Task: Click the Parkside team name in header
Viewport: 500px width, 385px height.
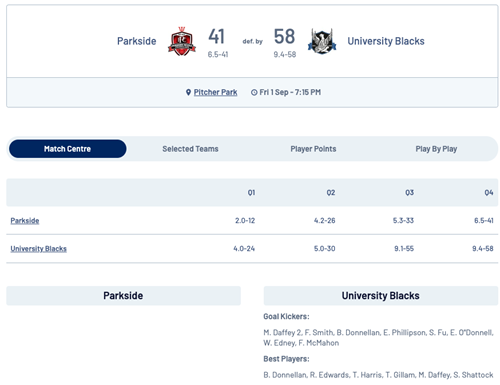Action: (137, 41)
